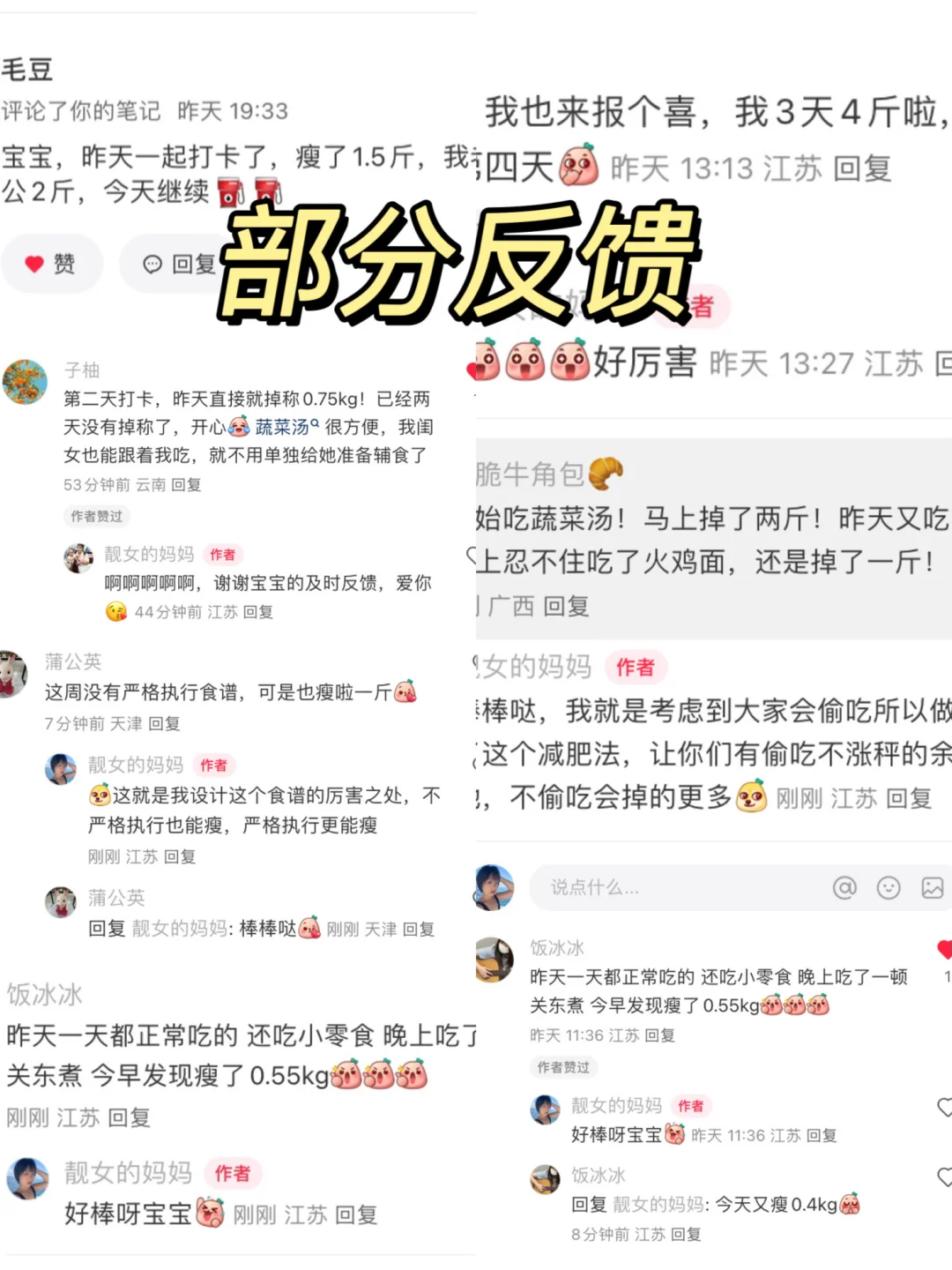This screenshot has height=1270, width=952.
Task: Open the emoji smiley picker icon
Action: click(x=889, y=887)
